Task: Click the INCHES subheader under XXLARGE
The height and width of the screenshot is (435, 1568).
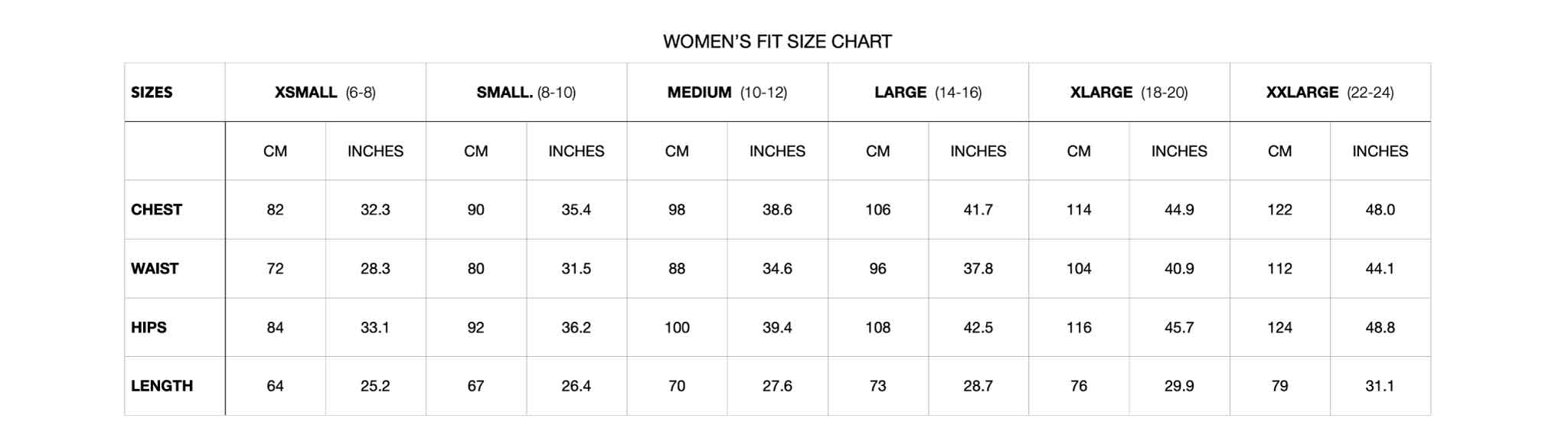Action: click(x=1380, y=152)
